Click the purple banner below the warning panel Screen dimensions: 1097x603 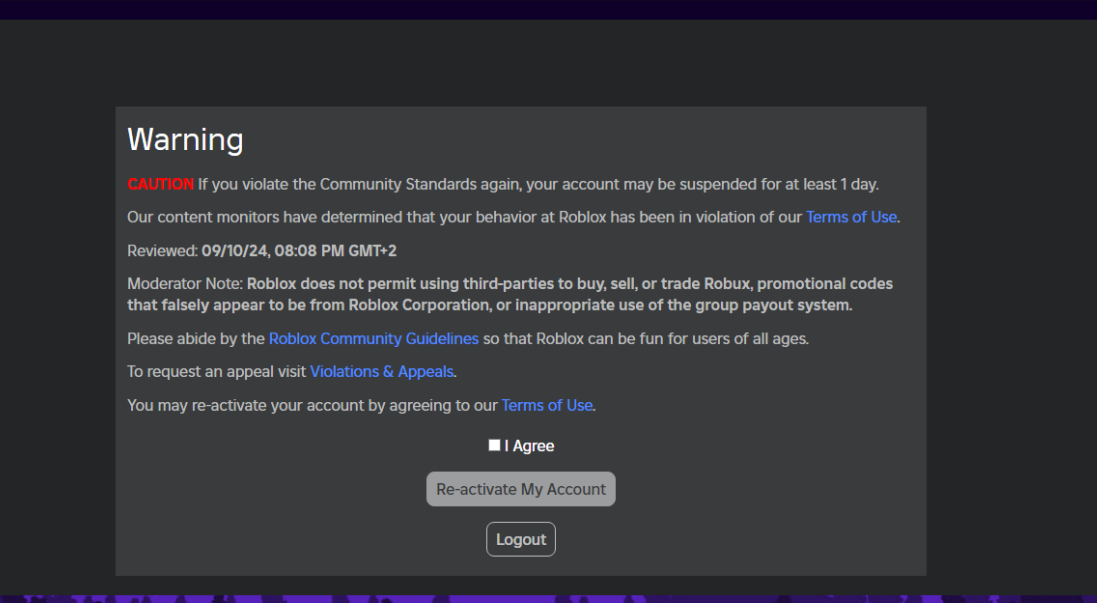548,599
